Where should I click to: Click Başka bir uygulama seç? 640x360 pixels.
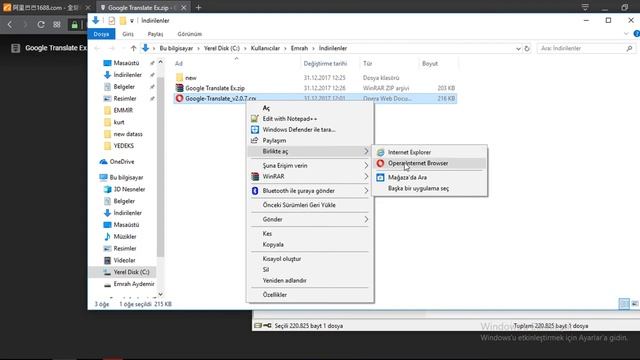pyautogui.click(x=429, y=189)
